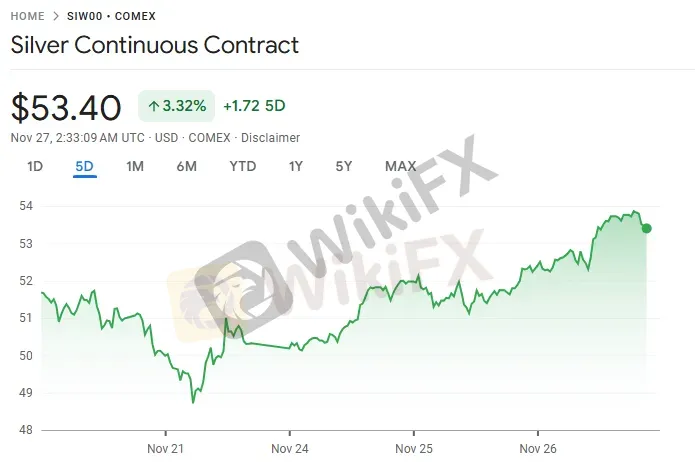Click the breadcrumb chevron separator

point(58,17)
